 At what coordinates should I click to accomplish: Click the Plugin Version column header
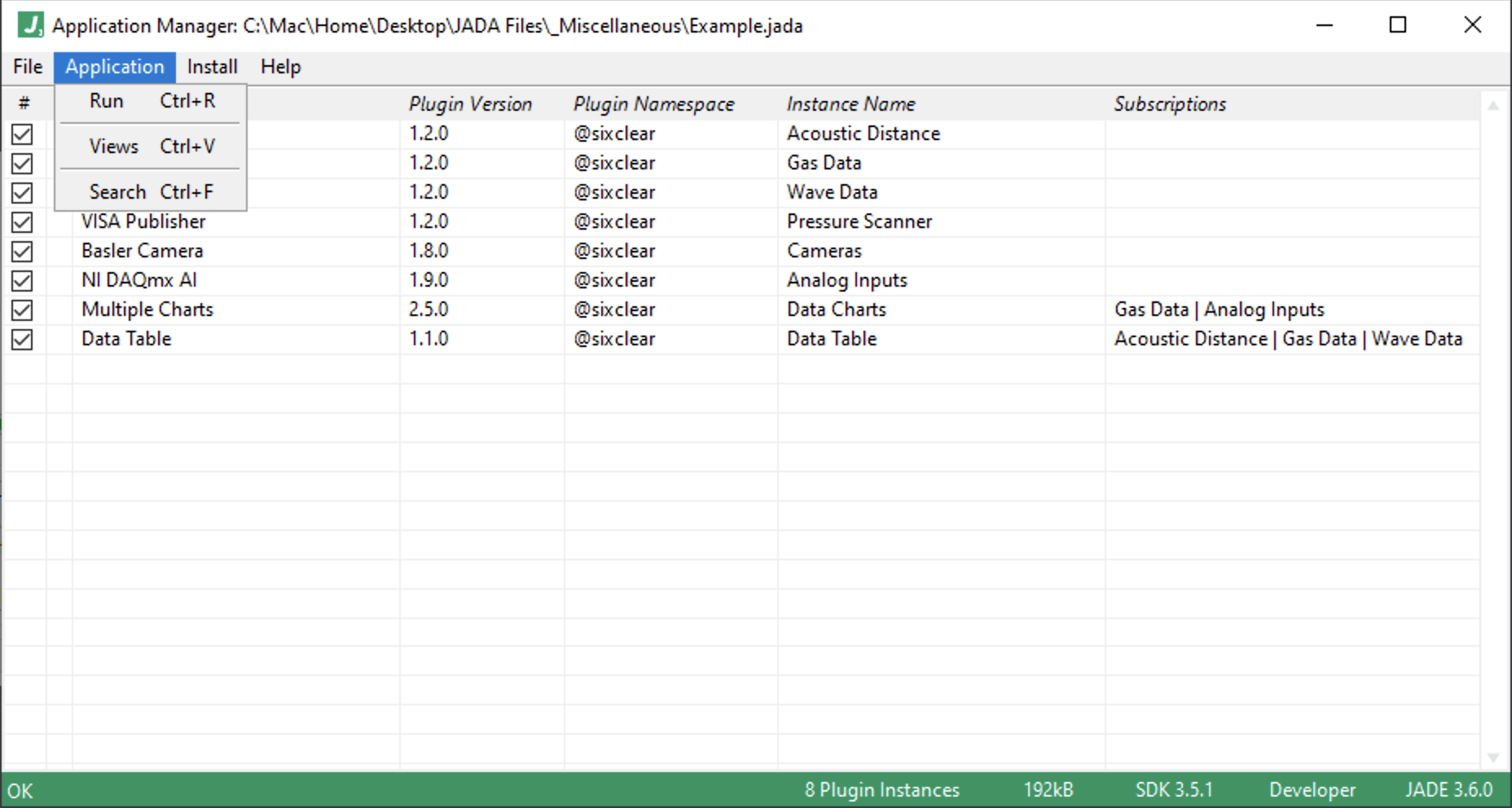(470, 104)
